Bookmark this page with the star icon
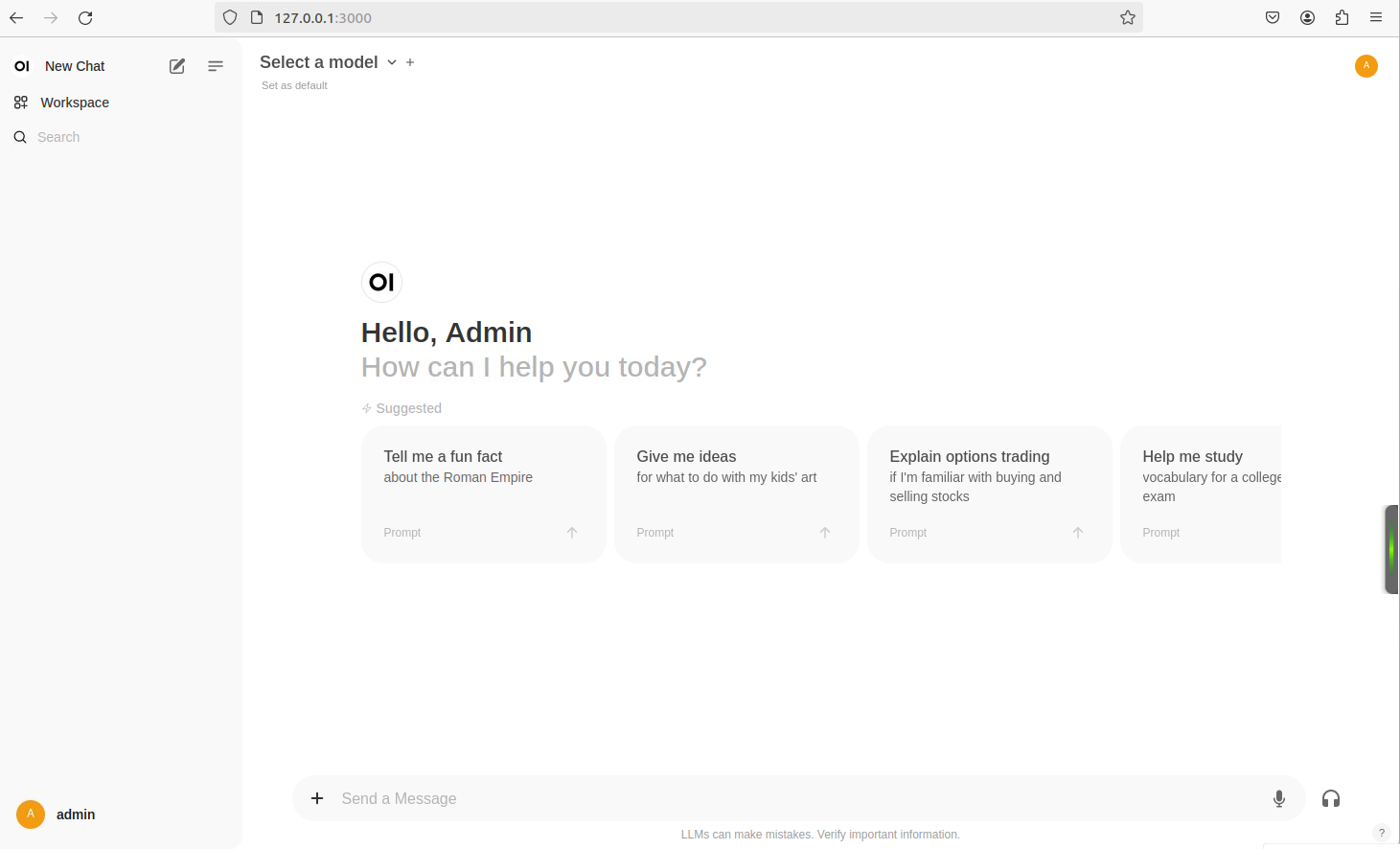 click(1128, 17)
